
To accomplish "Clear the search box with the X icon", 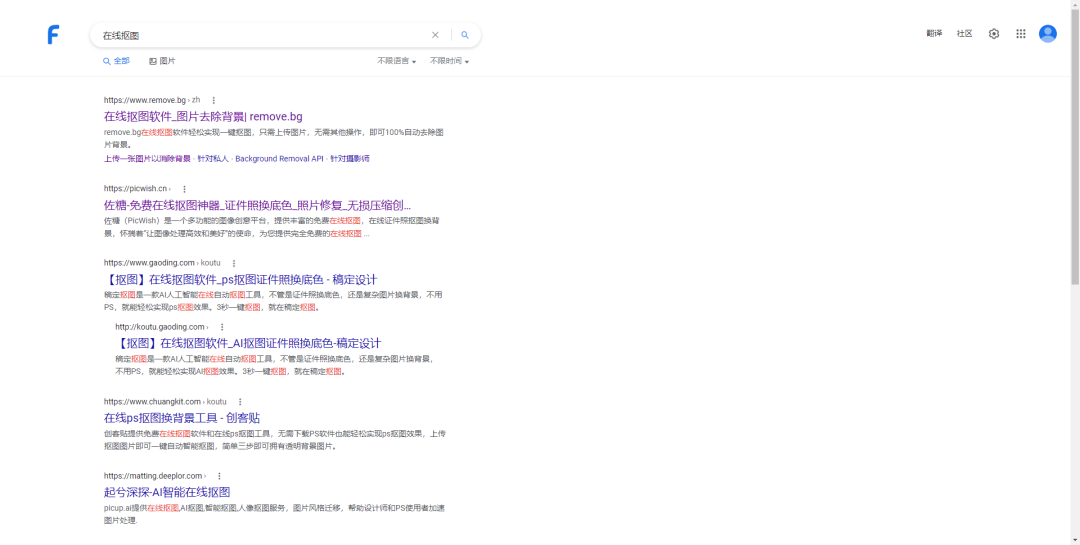I will pyautogui.click(x=435, y=35).
